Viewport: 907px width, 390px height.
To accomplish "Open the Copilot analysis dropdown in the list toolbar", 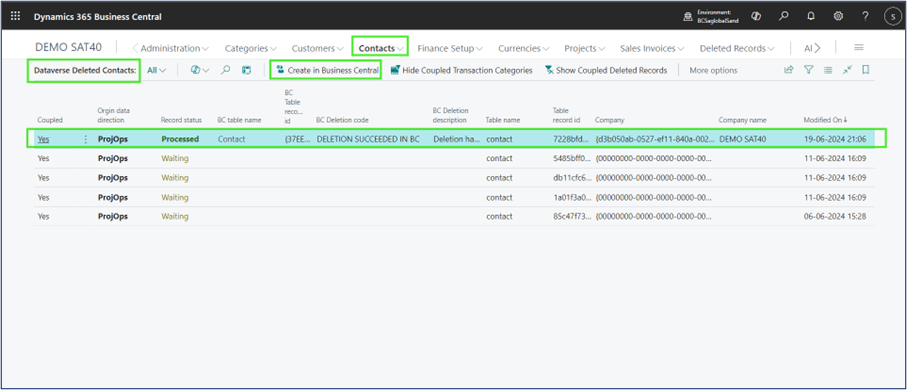I will [200, 70].
